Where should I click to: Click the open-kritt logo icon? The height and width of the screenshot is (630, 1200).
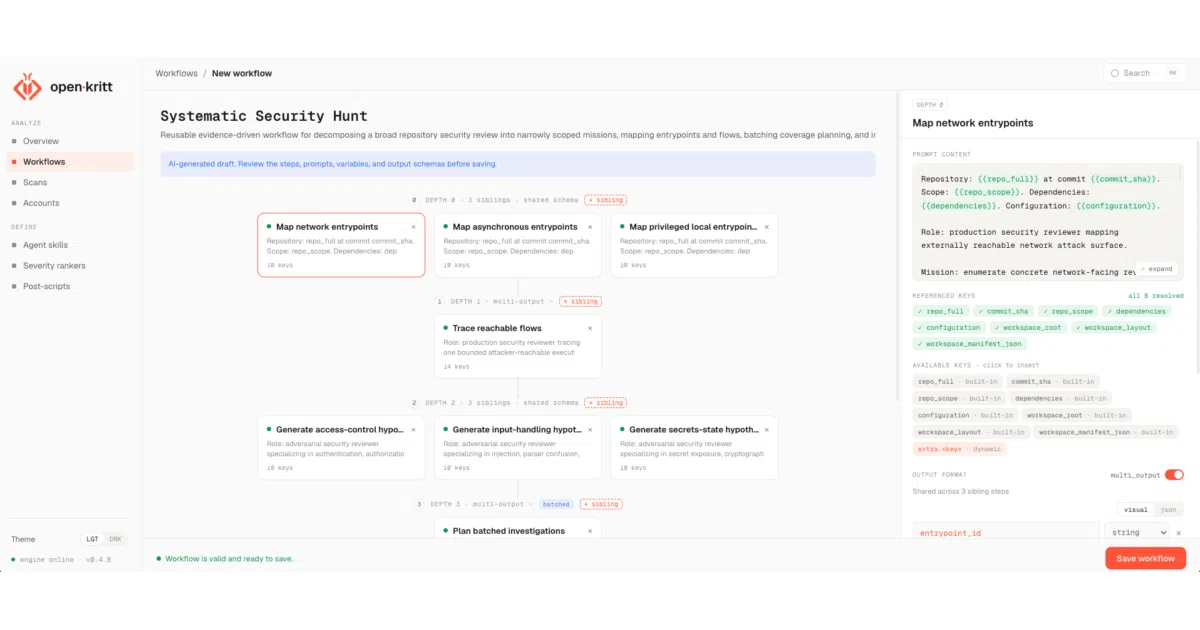point(27,87)
